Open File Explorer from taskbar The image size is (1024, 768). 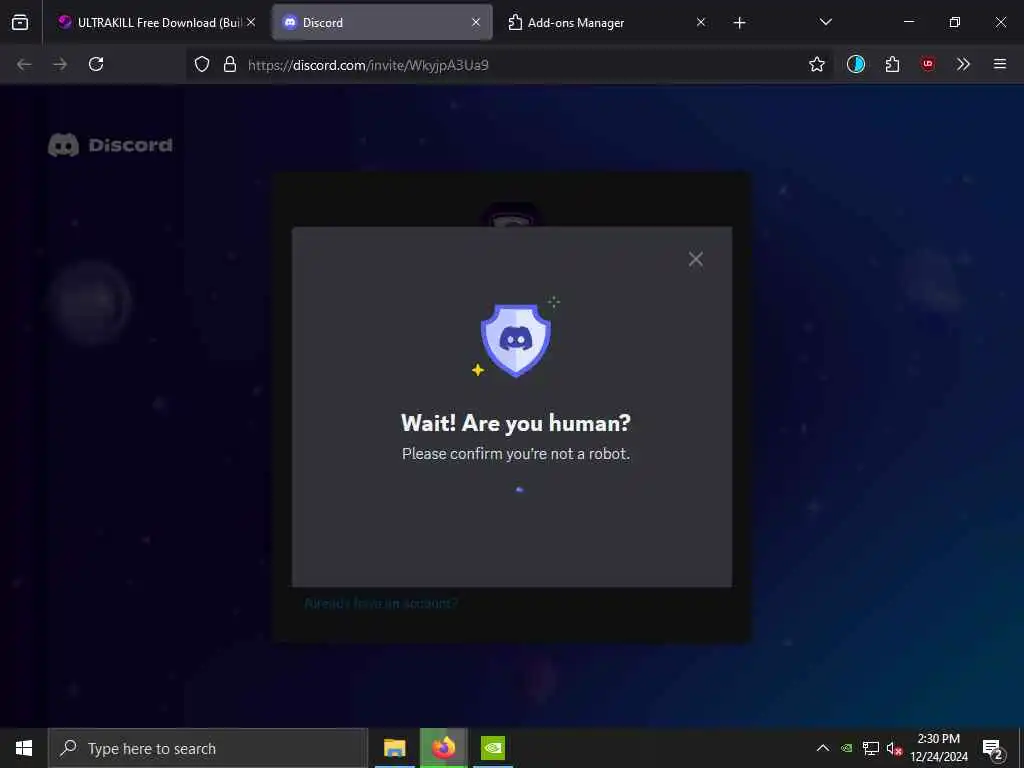394,748
